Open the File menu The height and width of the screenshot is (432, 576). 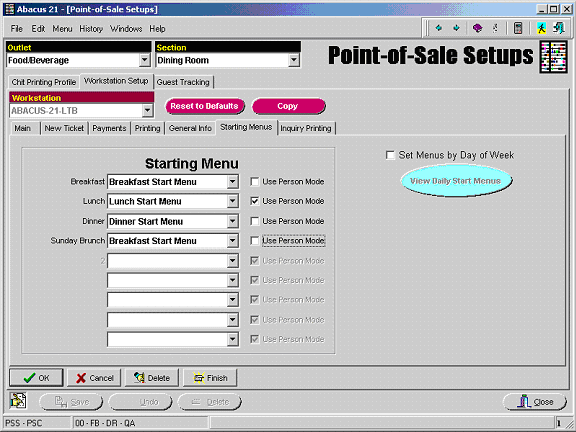tap(17, 29)
